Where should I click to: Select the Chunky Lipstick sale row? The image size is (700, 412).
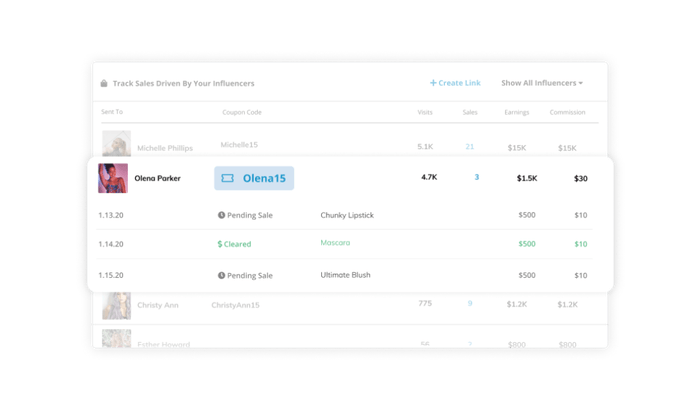point(349,215)
